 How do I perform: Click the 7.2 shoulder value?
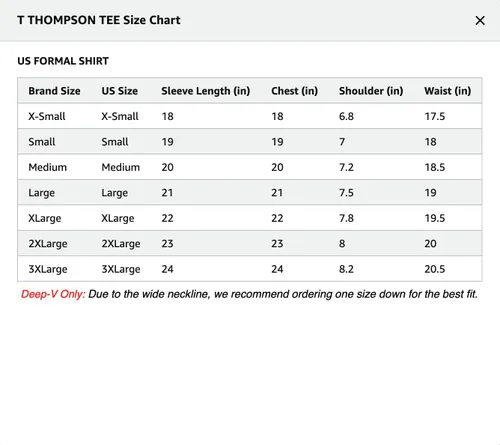tap(346, 167)
